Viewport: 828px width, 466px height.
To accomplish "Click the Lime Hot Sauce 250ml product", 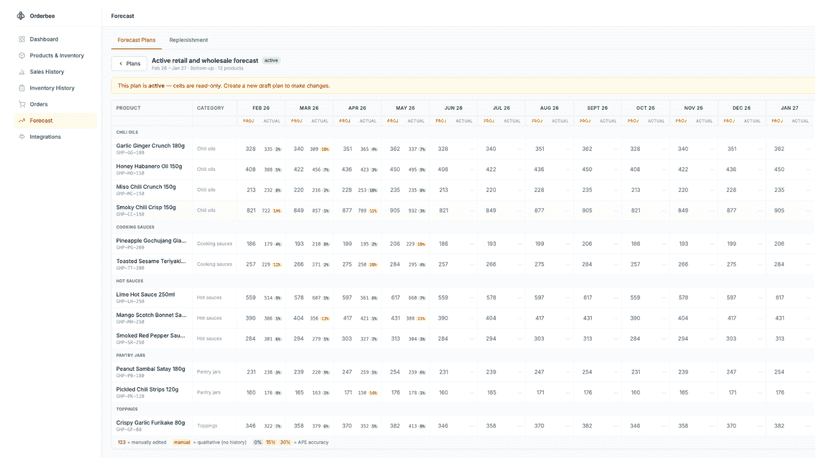I will pyautogui.click(x=145, y=295).
